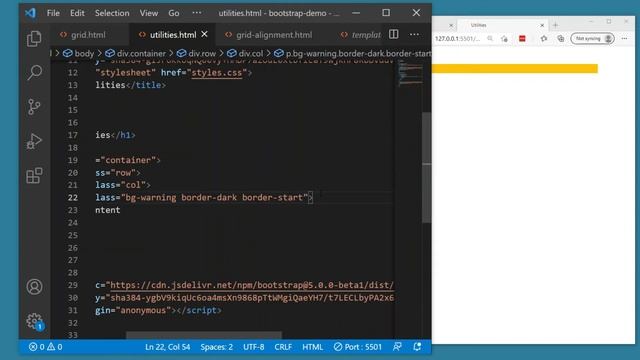
Task: Click the "container" text on line 19
Action: [130, 160]
